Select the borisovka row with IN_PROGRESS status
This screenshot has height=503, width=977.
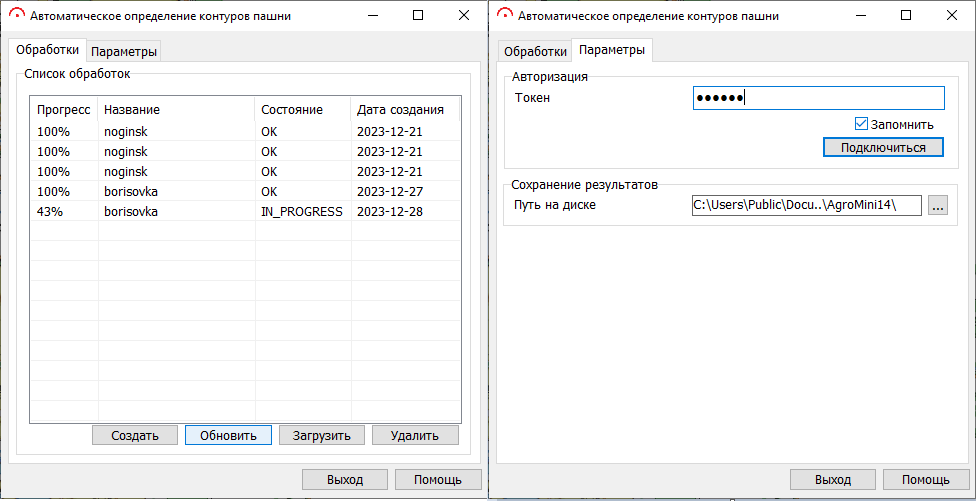(245, 211)
